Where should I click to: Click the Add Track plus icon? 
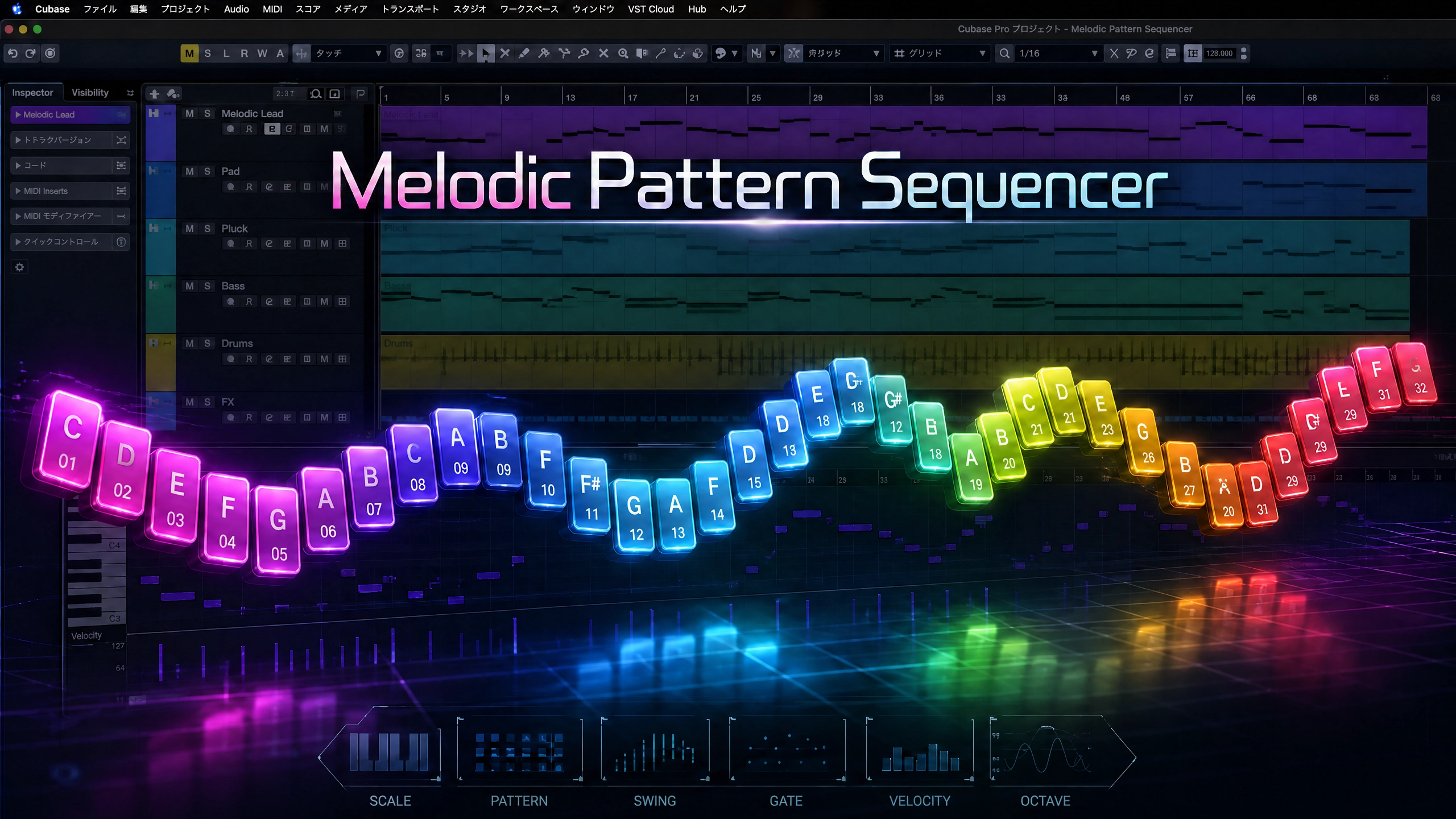154,94
